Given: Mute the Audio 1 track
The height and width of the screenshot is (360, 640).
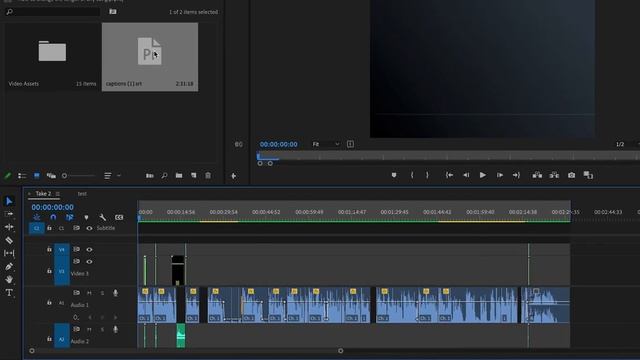Looking at the screenshot, I should (x=89, y=293).
